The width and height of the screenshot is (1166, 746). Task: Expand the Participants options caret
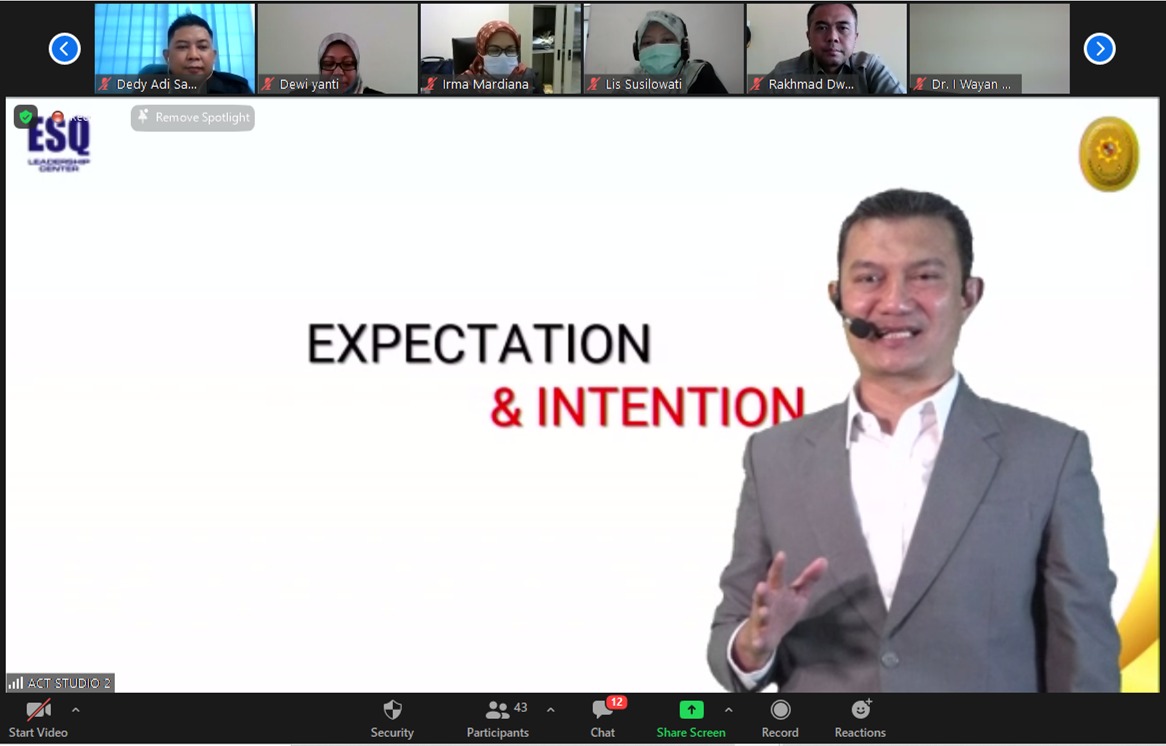(x=550, y=710)
